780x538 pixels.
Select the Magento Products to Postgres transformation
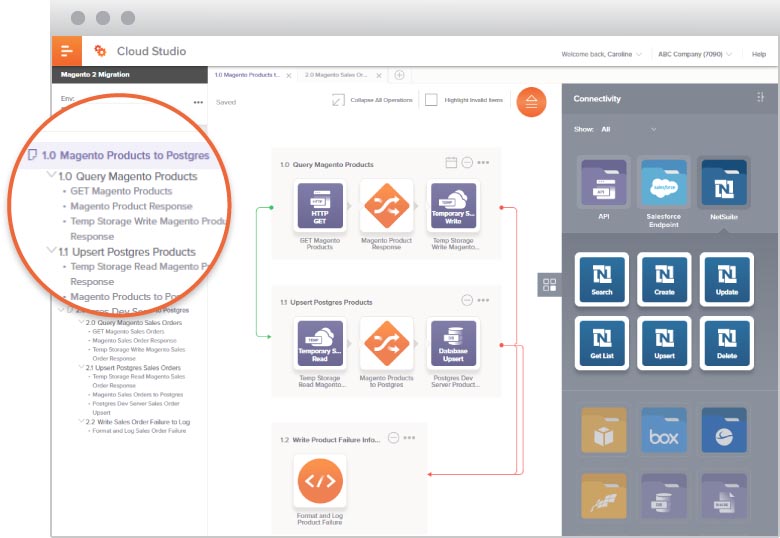click(x=387, y=343)
